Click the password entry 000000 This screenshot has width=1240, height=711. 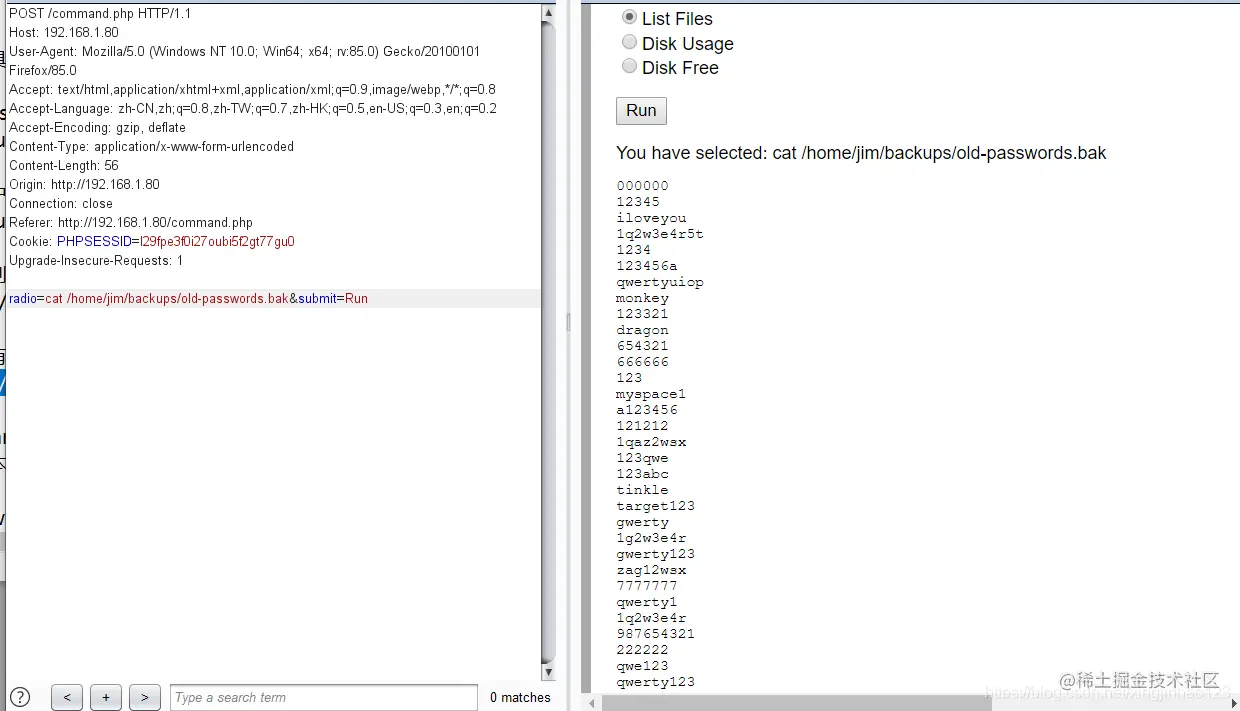pyautogui.click(x=642, y=186)
